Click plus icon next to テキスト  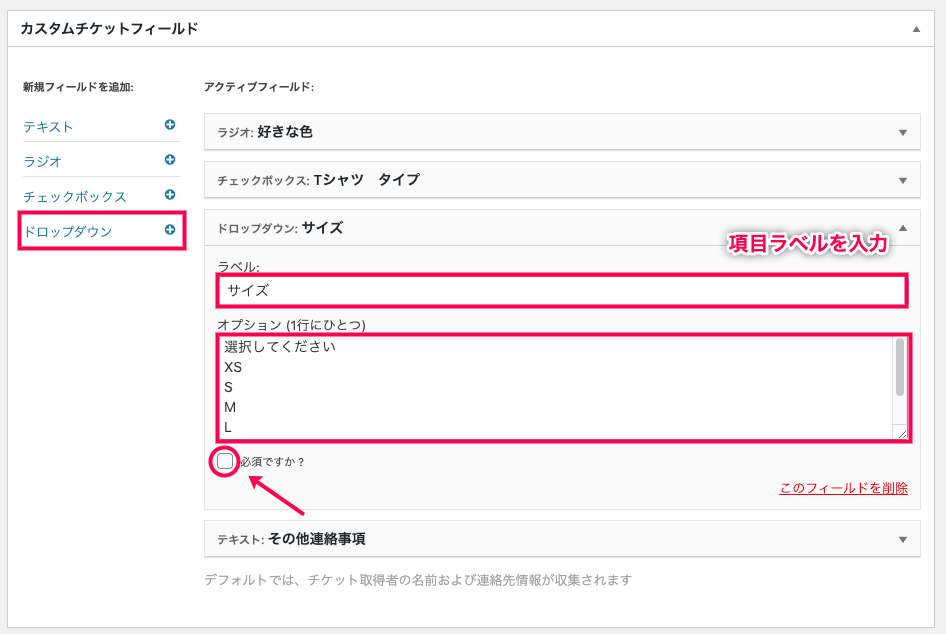click(x=170, y=125)
